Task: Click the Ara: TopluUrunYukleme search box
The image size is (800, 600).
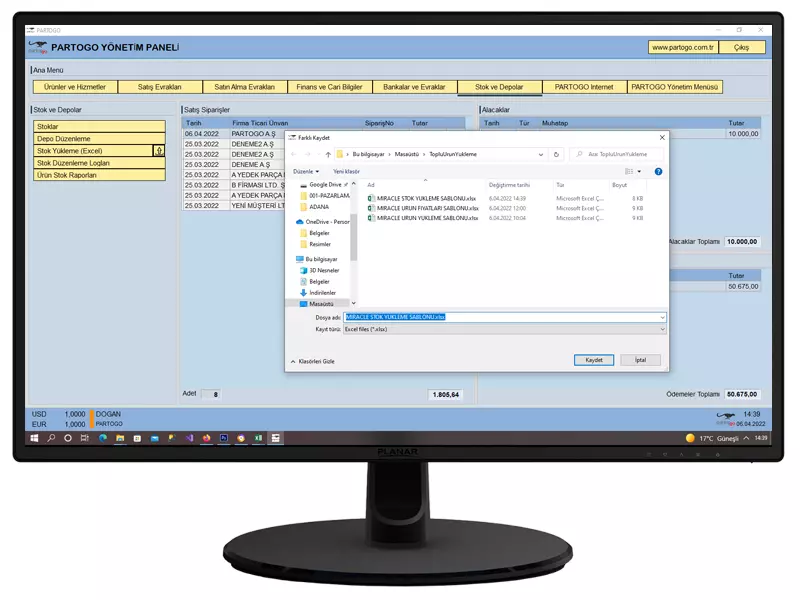Action: click(617, 154)
